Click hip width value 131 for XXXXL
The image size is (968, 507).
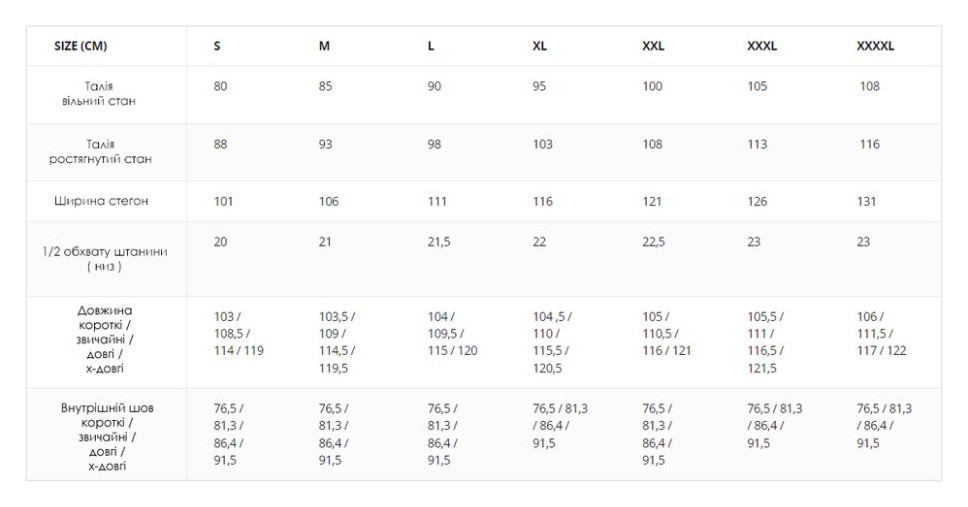pos(866,202)
